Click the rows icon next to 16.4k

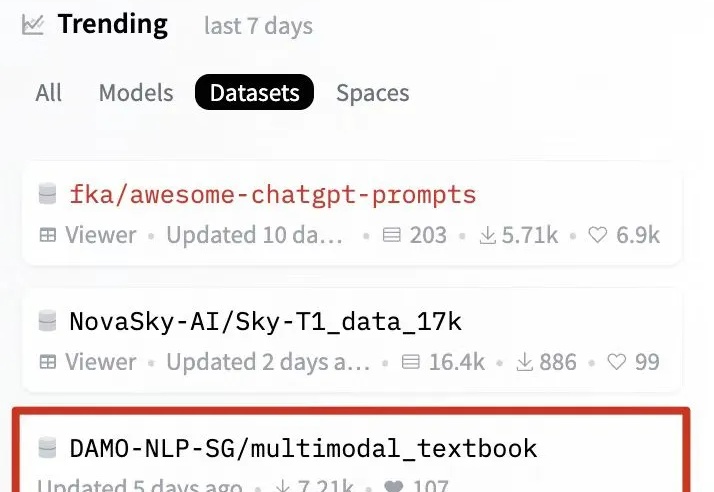pyautogui.click(x=411, y=362)
